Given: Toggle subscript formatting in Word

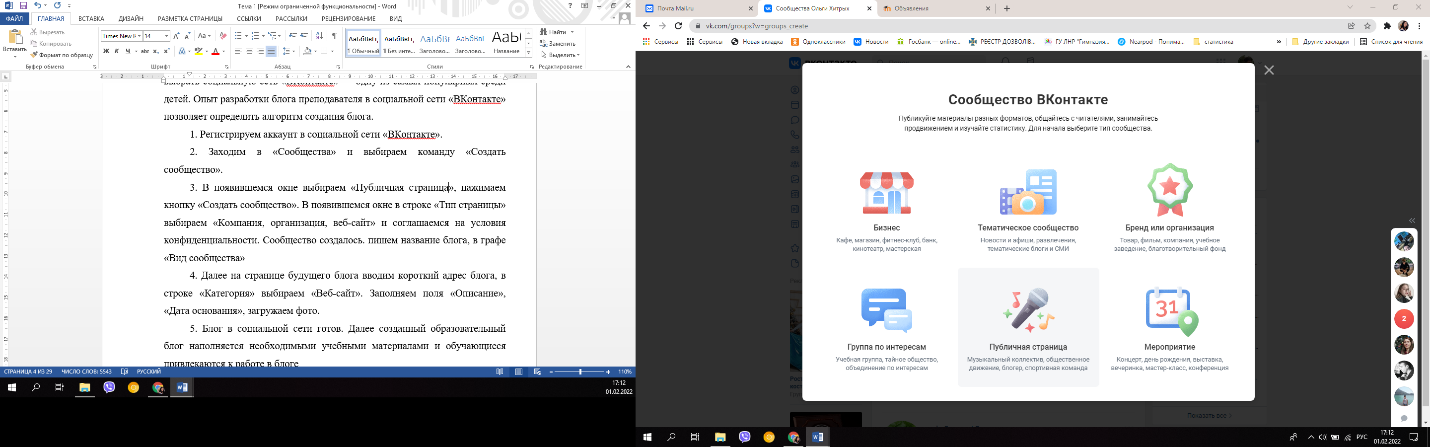Looking at the screenshot, I should pyautogui.click(x=156, y=51).
